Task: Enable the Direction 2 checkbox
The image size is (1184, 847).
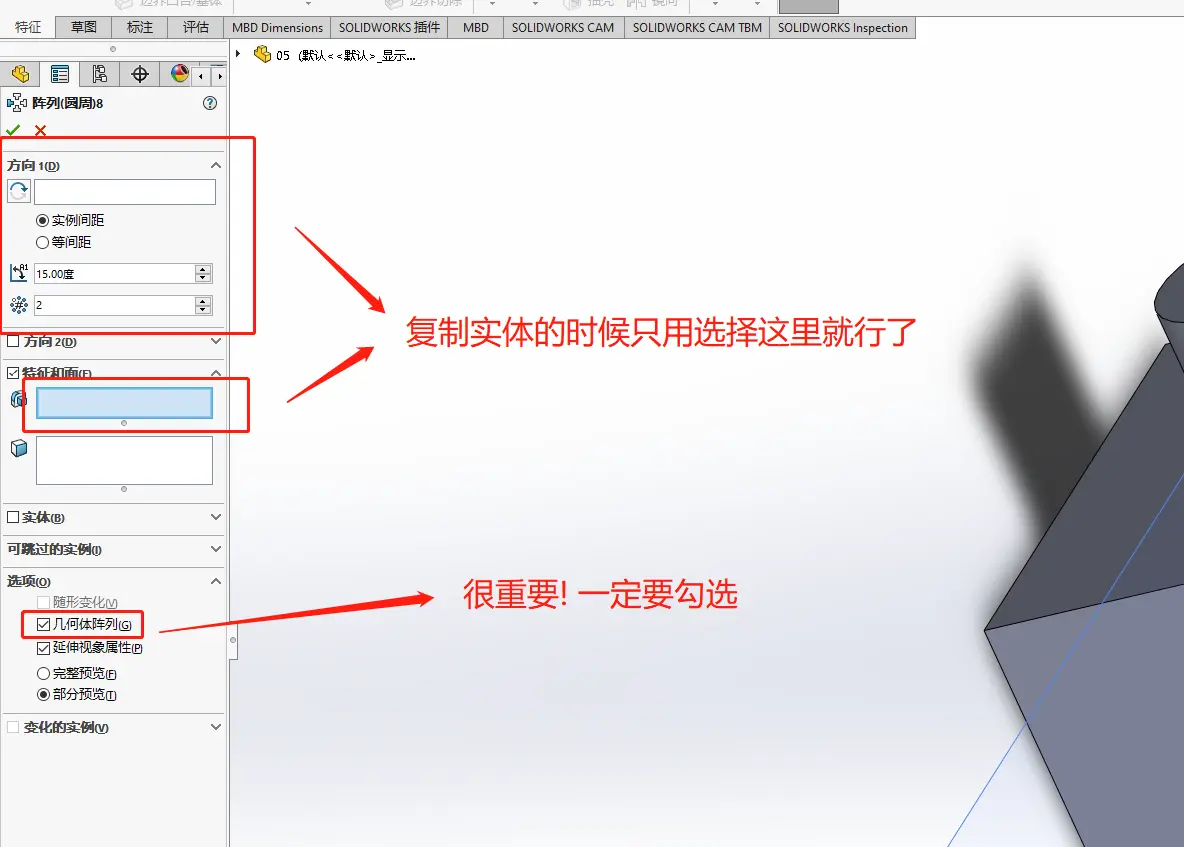Action: [x=13, y=341]
